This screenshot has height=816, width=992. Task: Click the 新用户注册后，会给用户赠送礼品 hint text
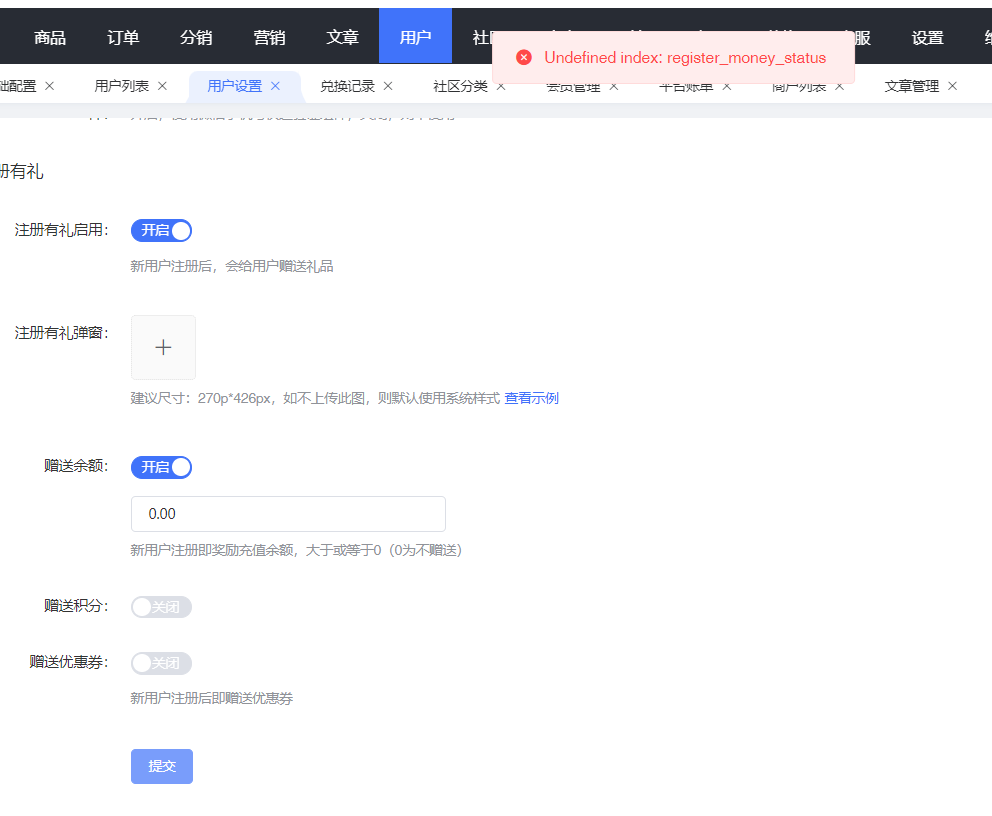click(232, 266)
